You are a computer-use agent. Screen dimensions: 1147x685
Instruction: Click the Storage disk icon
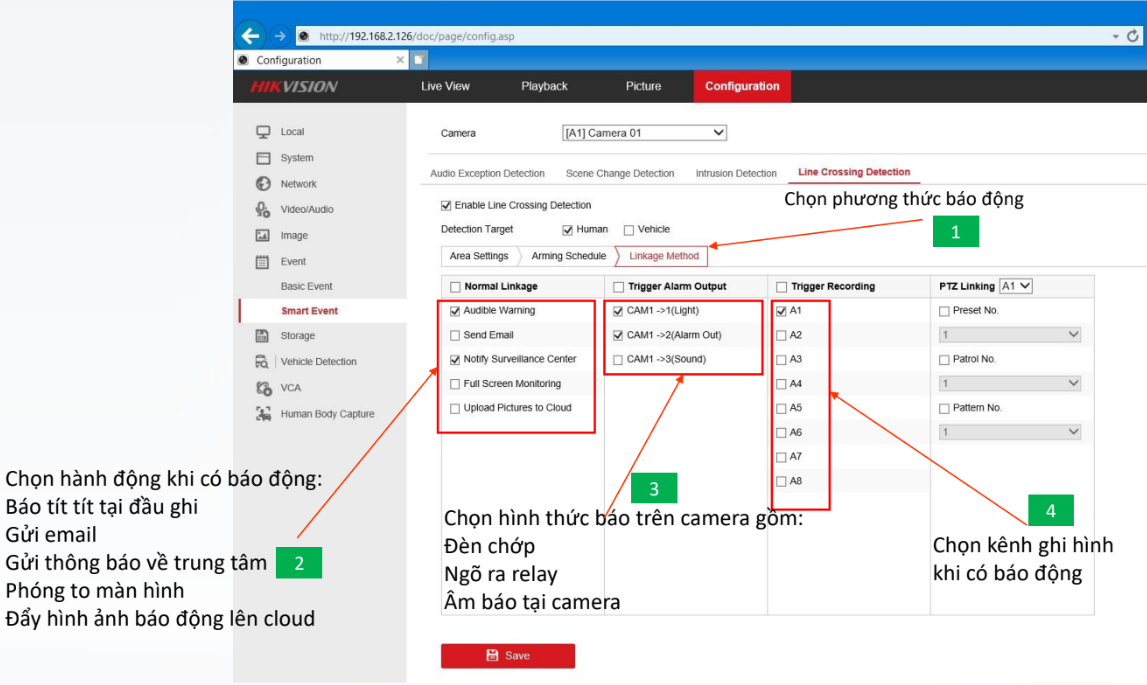[263, 336]
